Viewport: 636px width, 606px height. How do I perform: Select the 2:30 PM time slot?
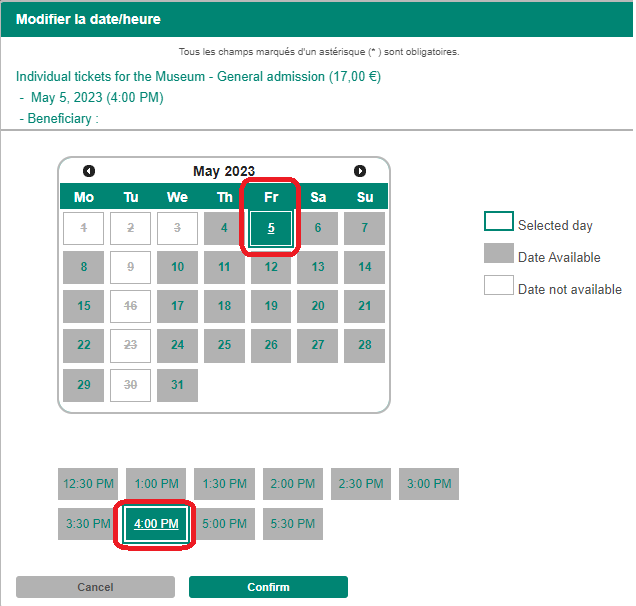coord(361,484)
